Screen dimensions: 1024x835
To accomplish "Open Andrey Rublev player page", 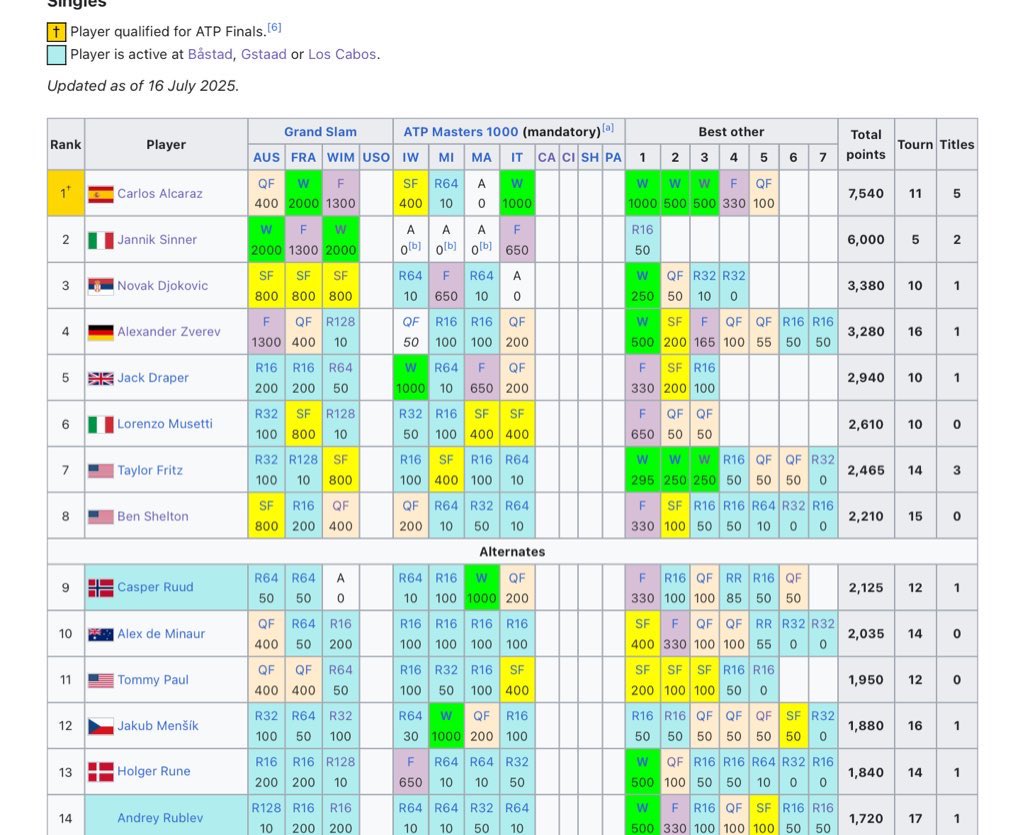I will (x=160, y=817).
